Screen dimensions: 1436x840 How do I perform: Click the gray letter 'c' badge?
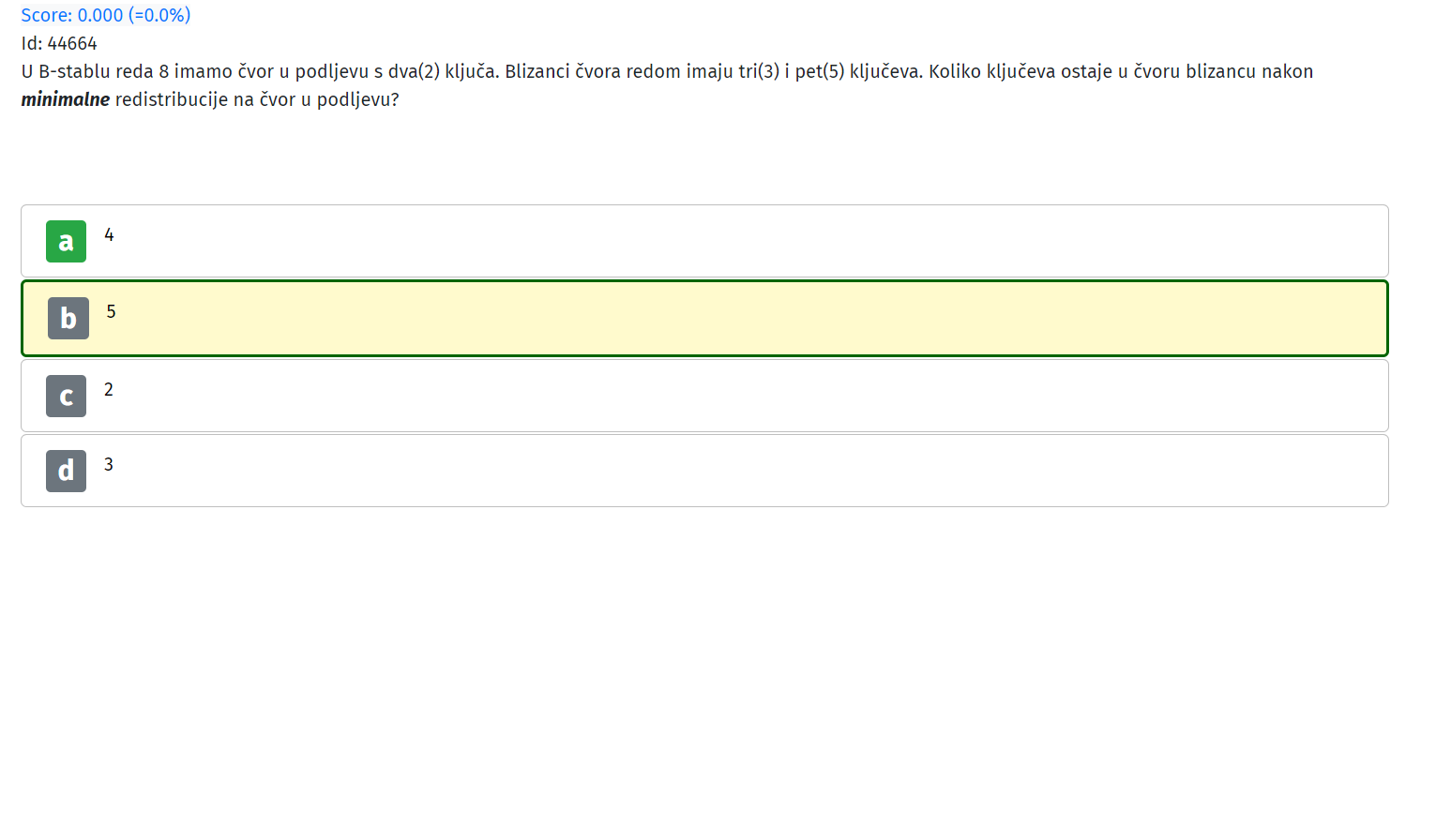click(x=66, y=396)
